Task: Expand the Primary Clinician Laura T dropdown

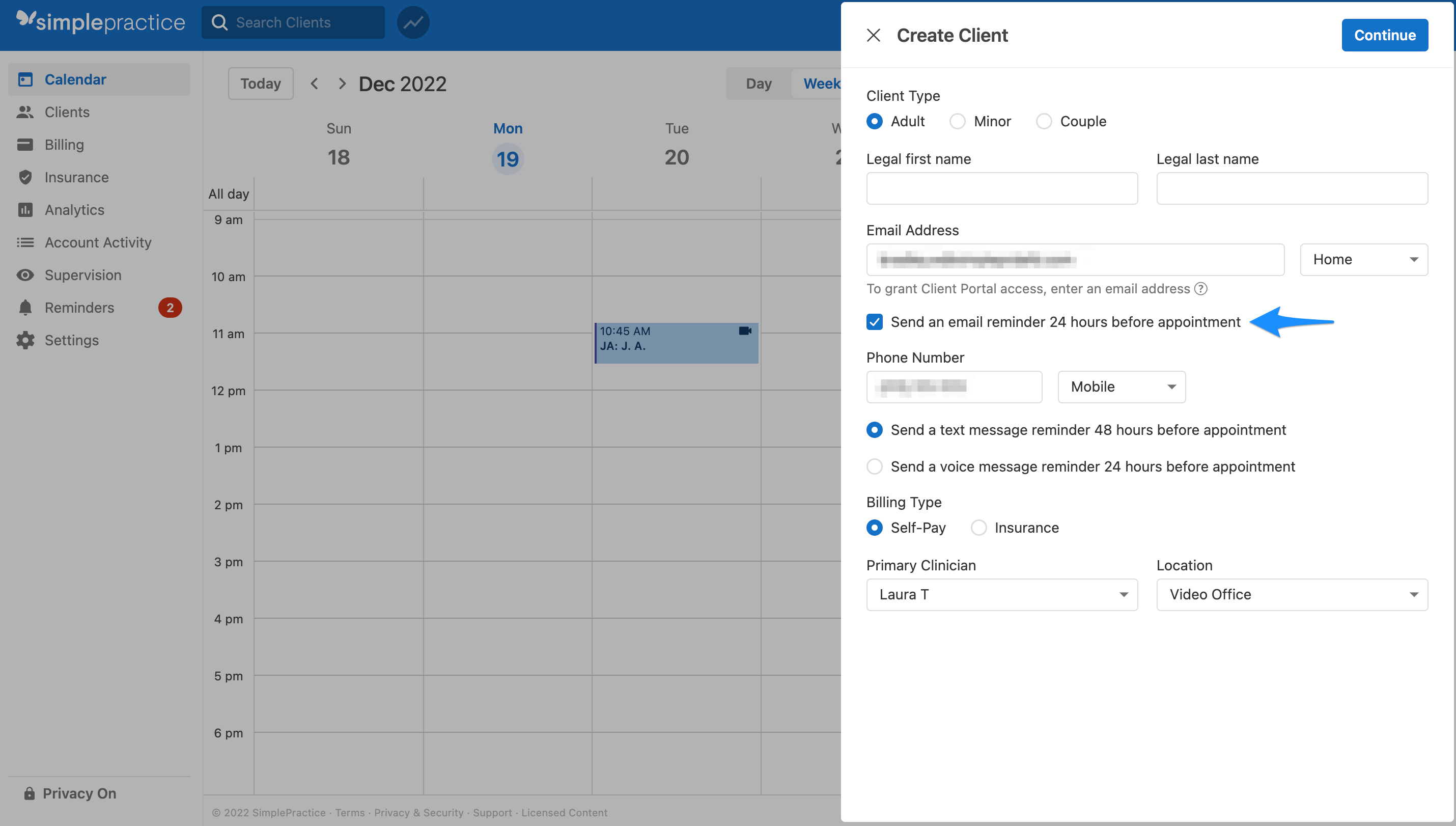Action: point(1001,594)
